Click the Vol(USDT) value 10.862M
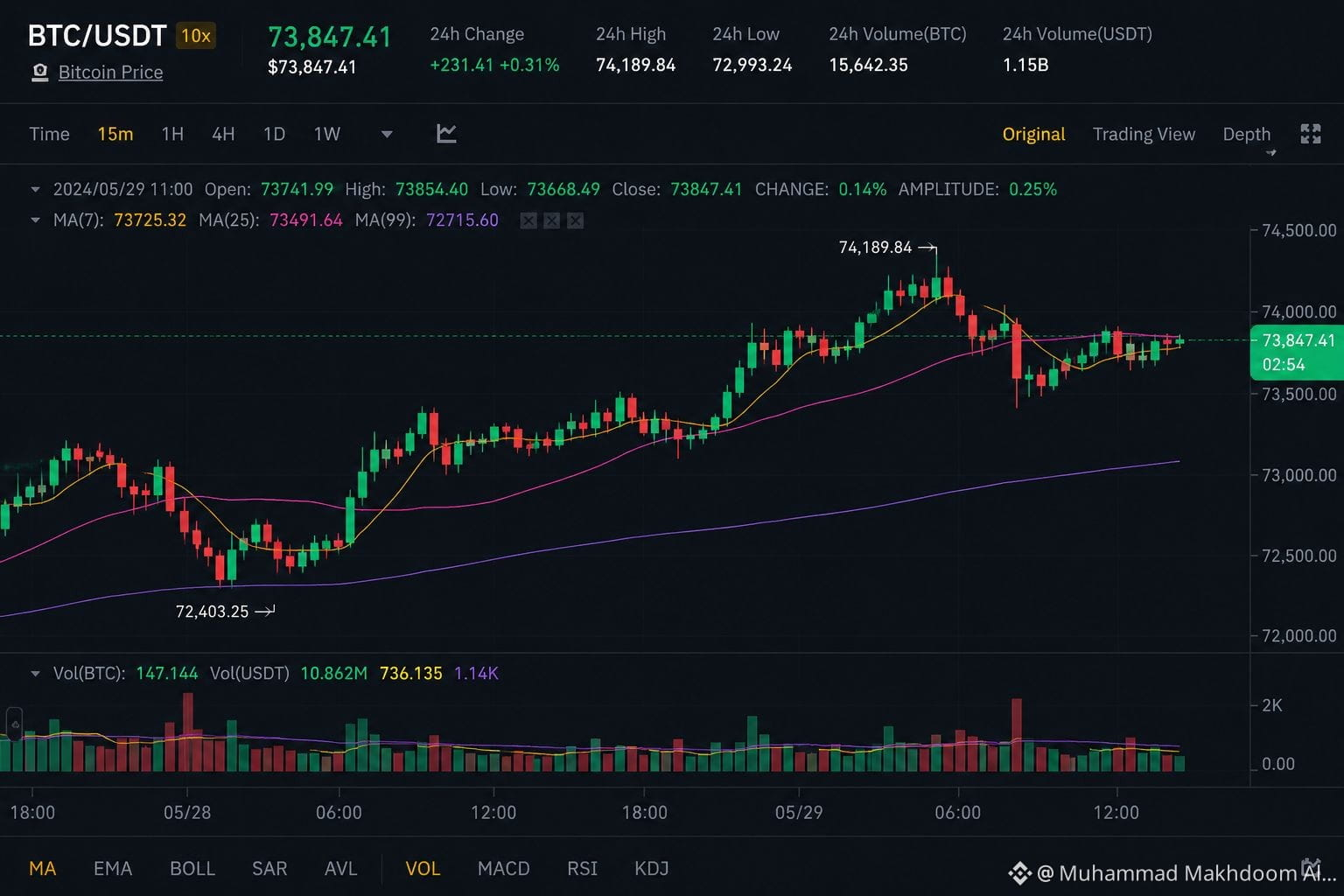 (333, 674)
